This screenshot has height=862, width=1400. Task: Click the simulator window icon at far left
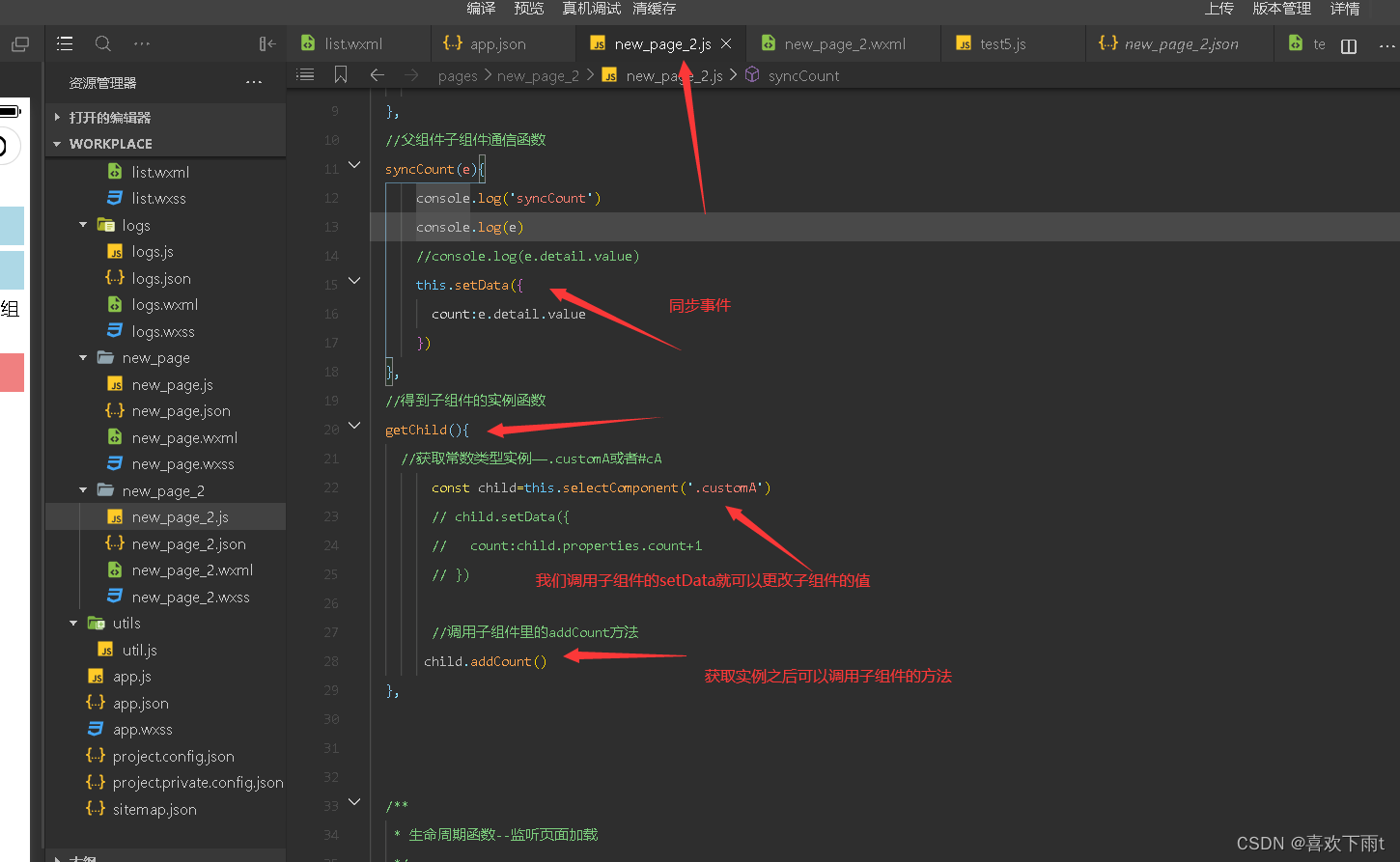coord(19,44)
